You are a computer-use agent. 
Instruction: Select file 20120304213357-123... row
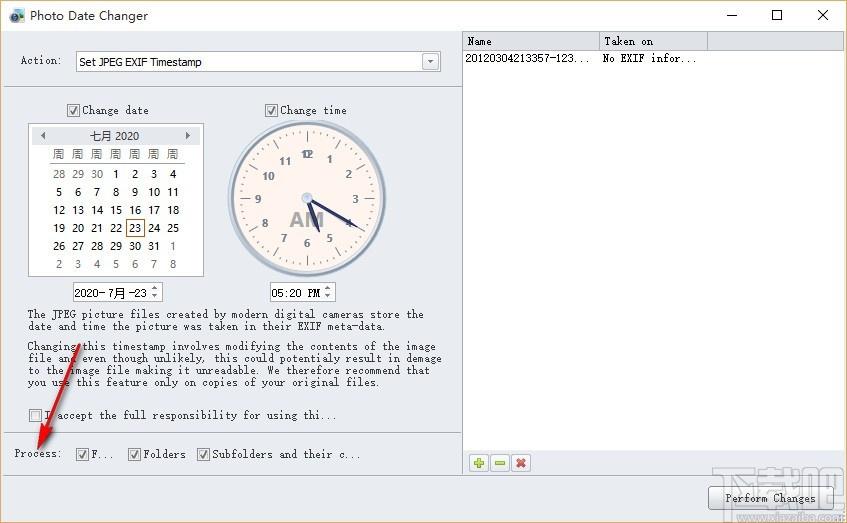[x=527, y=58]
